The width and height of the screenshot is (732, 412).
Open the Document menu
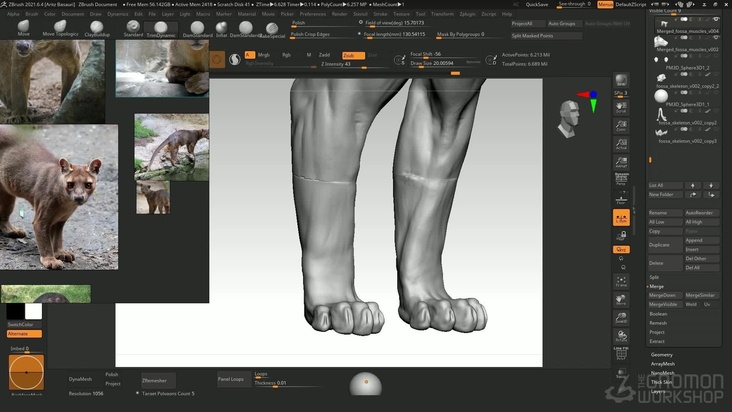pyautogui.click(x=73, y=14)
